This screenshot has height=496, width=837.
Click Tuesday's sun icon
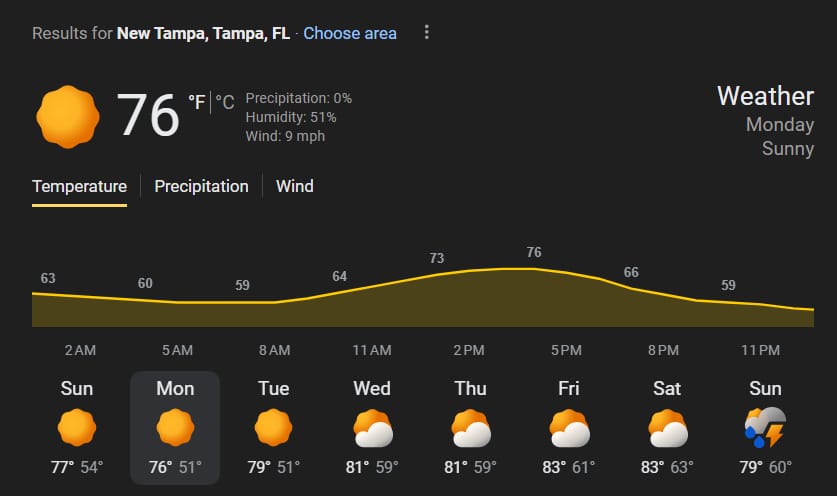click(x=273, y=429)
